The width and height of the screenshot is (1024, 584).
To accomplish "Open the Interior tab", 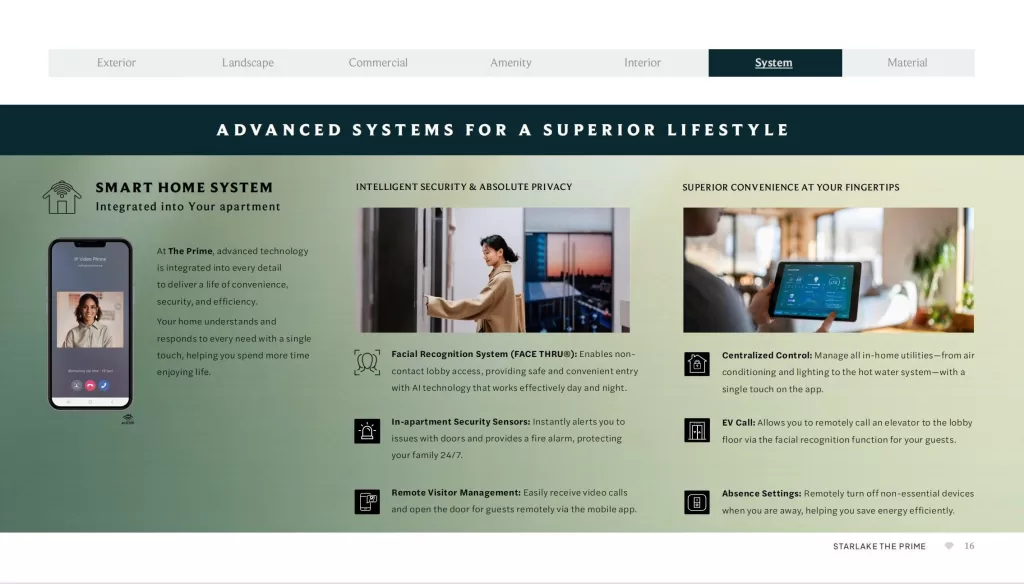I will pos(642,63).
